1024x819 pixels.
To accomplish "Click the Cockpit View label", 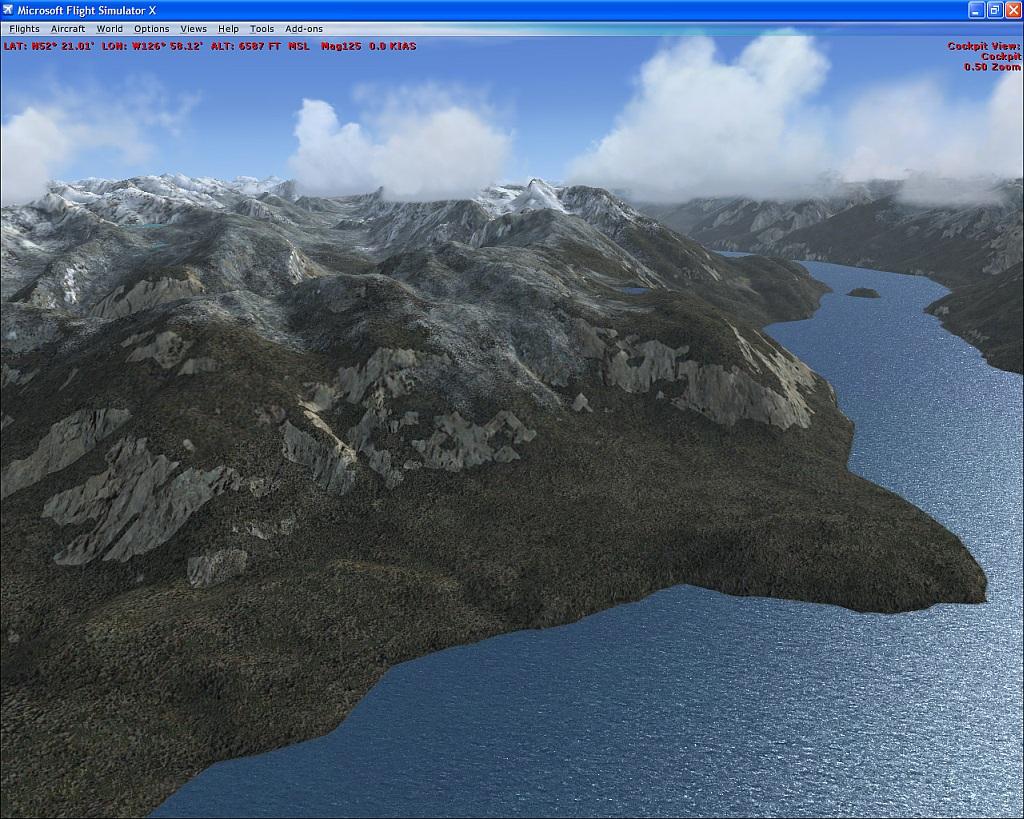I will (984, 46).
